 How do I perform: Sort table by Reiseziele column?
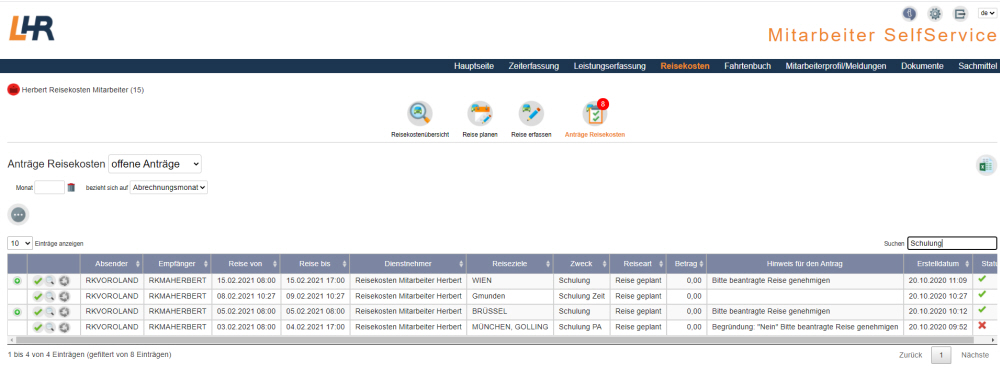pyautogui.click(x=510, y=263)
